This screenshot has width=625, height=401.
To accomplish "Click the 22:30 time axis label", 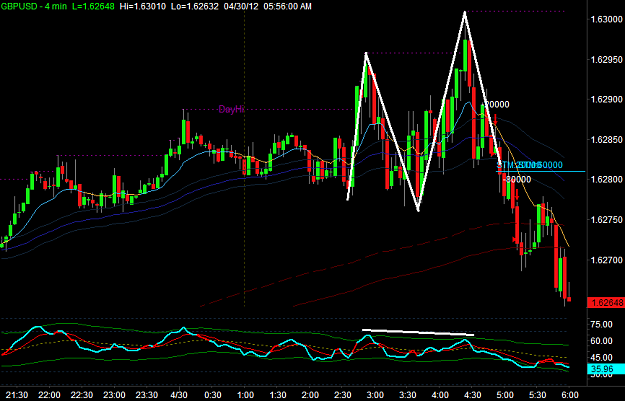I will pyautogui.click(x=82, y=395).
